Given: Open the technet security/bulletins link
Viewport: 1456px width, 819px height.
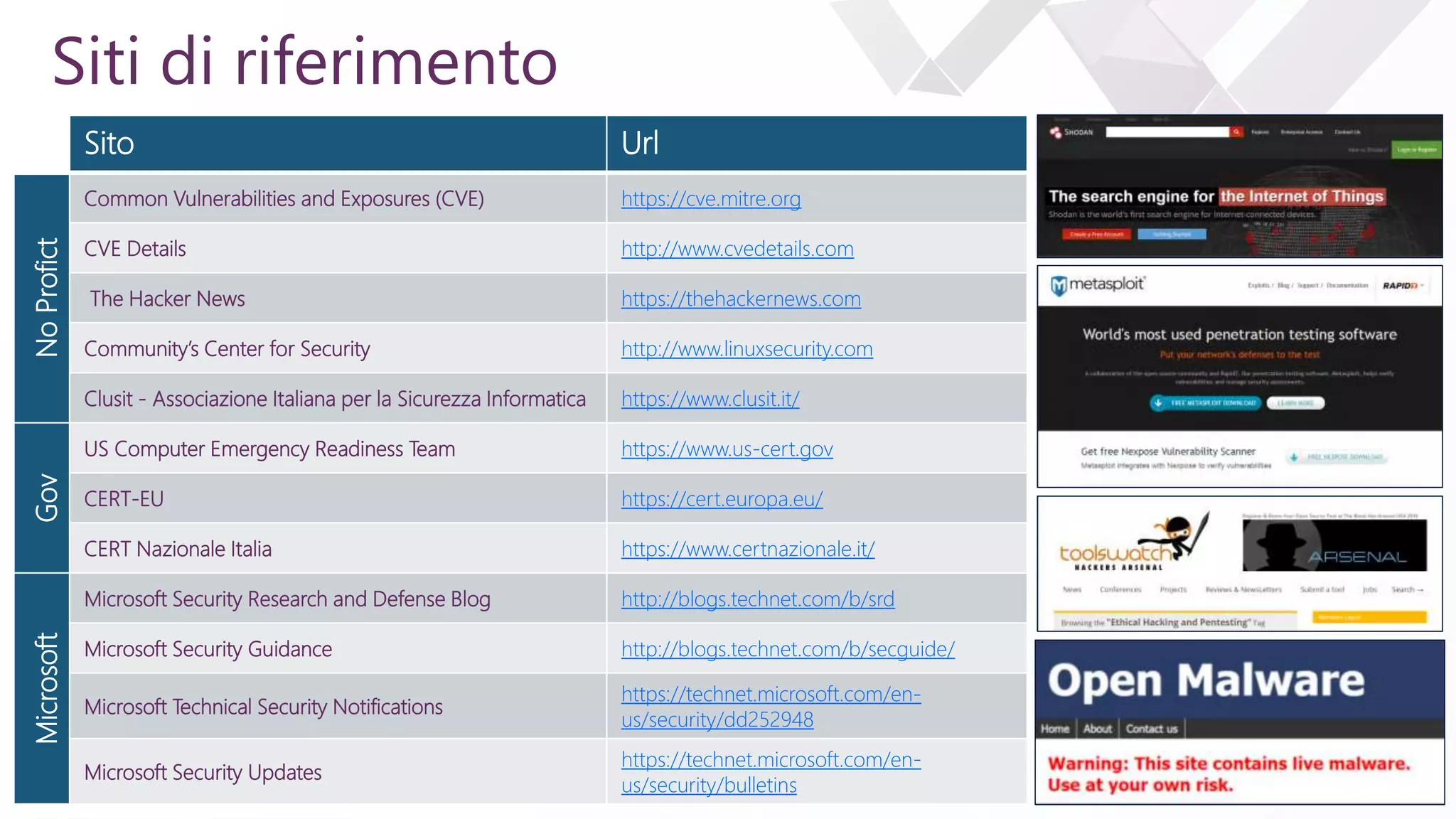Looking at the screenshot, I should (771, 772).
